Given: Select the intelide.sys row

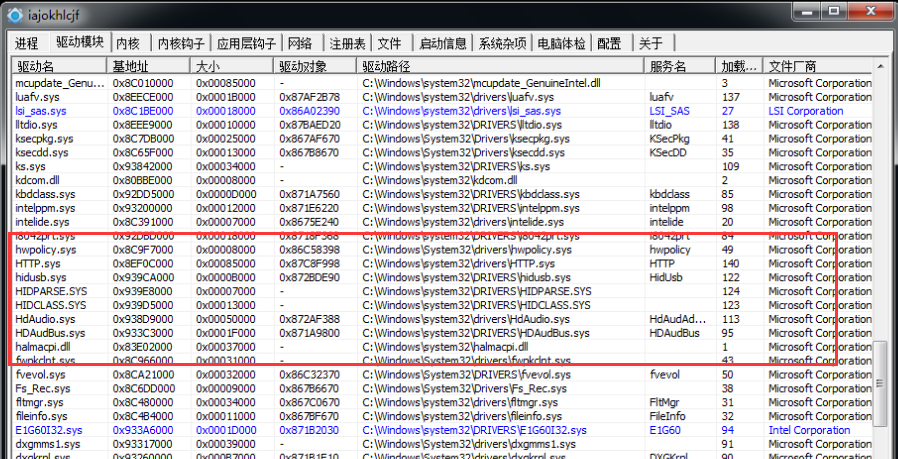Looking at the screenshot, I should pyautogui.click(x=442, y=222).
